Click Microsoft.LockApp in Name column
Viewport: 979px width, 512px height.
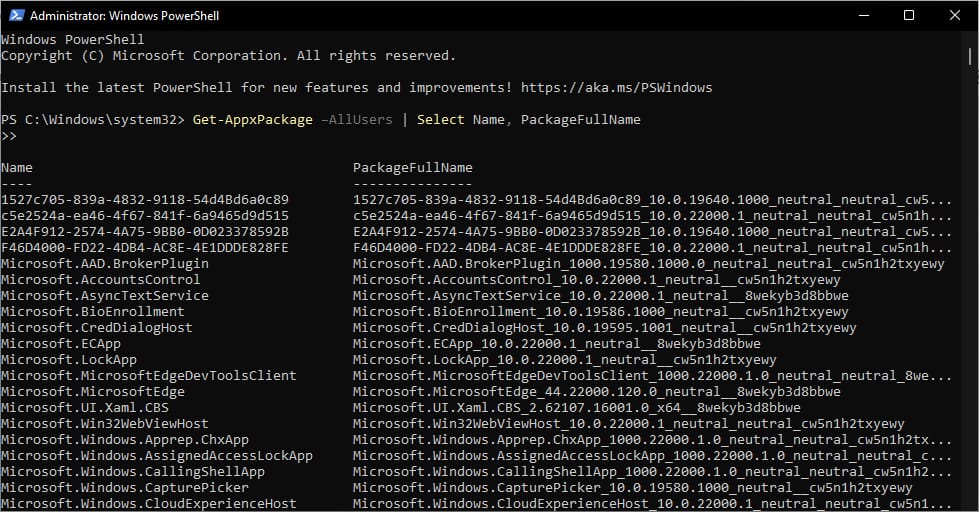tap(69, 360)
